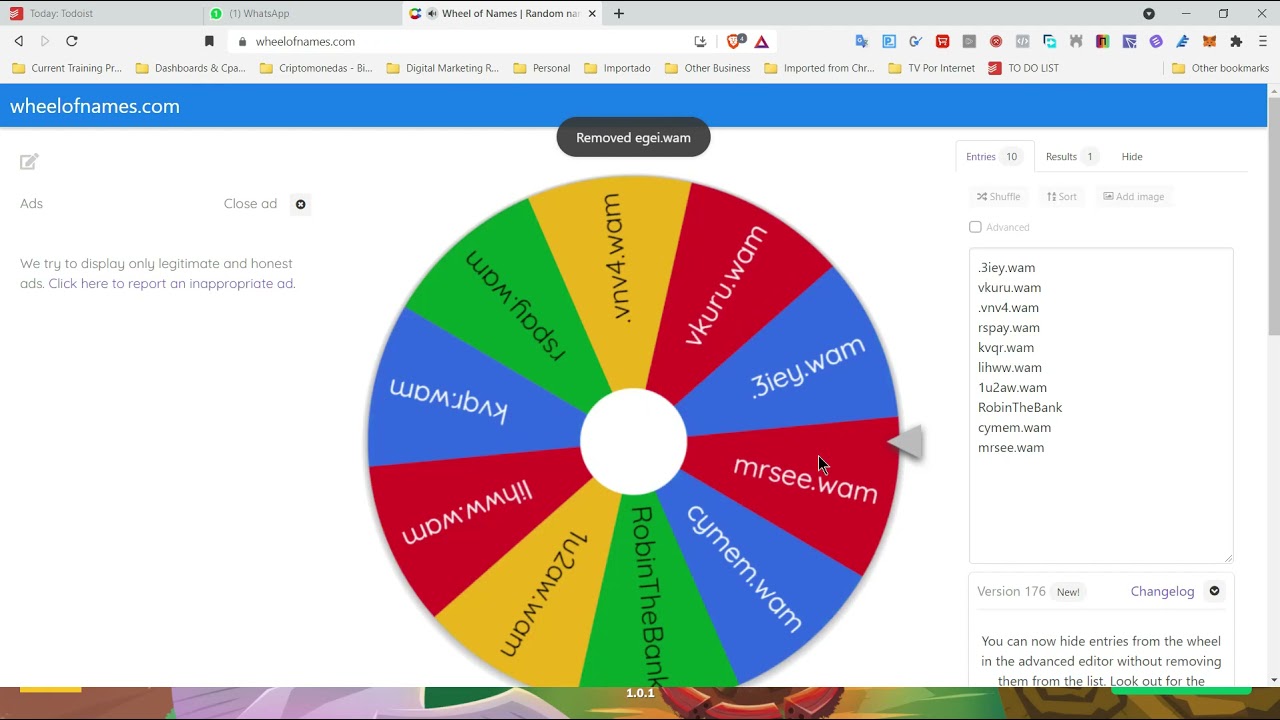
Task: Open the Brave Shields lion icon
Action: point(735,41)
